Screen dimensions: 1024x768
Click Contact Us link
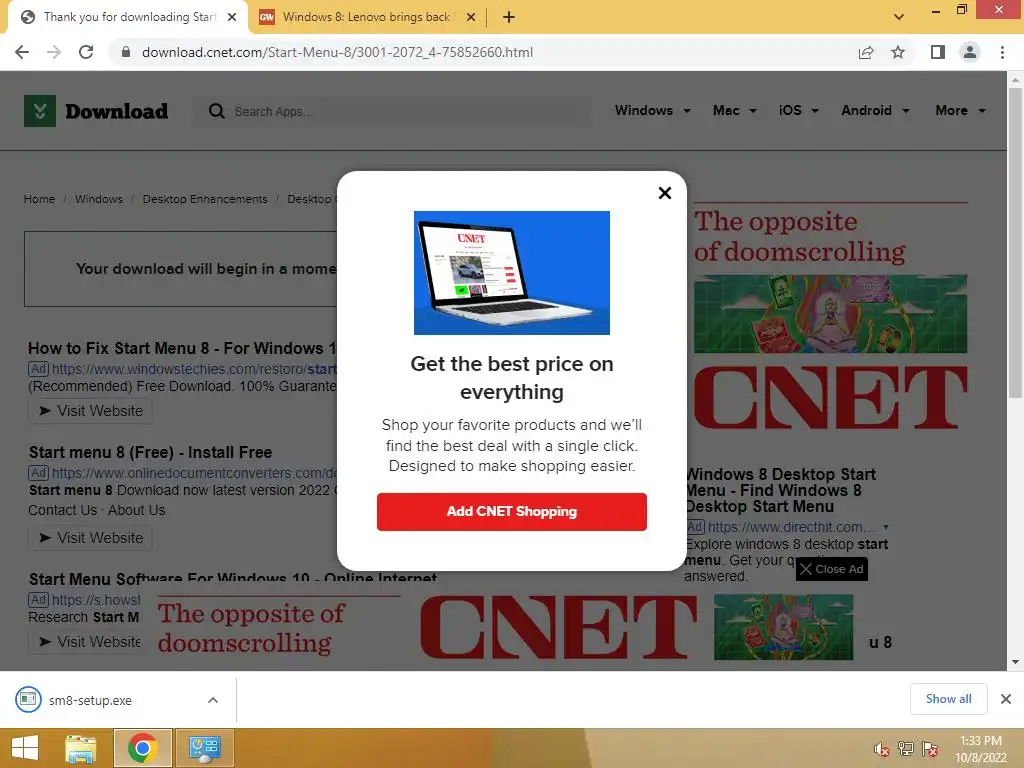[x=62, y=510]
